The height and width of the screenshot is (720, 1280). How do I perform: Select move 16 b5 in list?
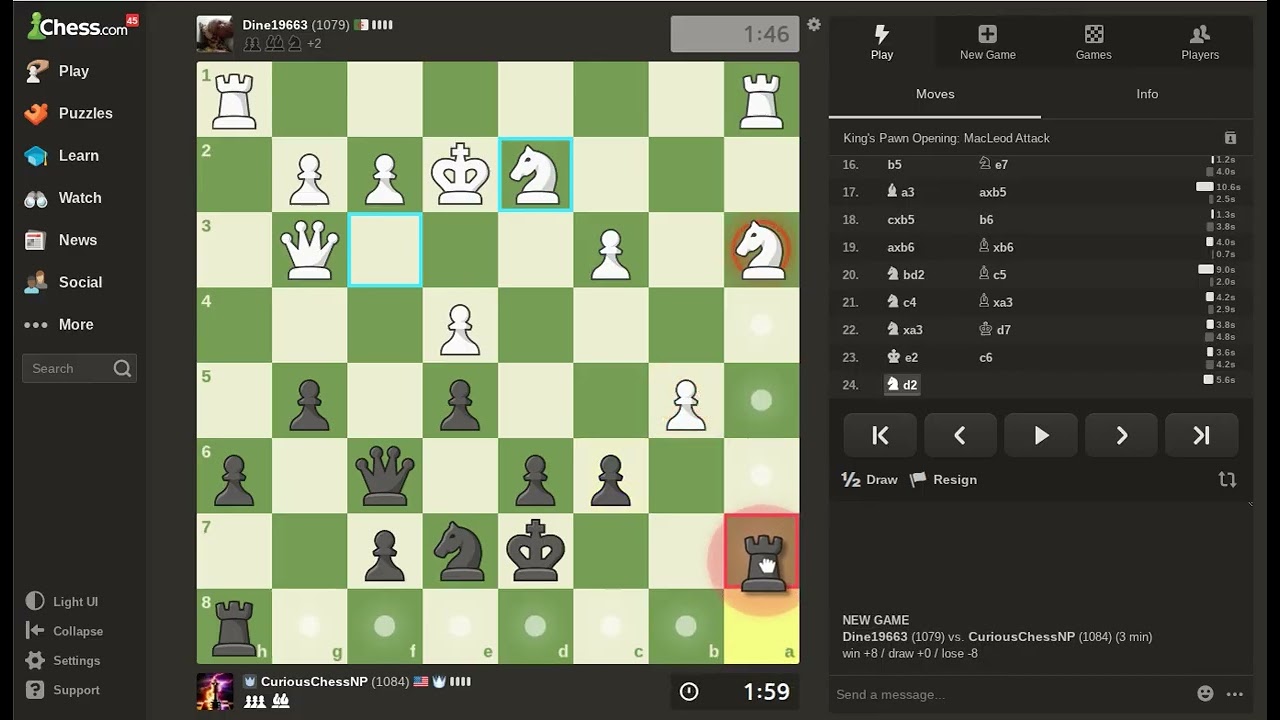pos(895,165)
